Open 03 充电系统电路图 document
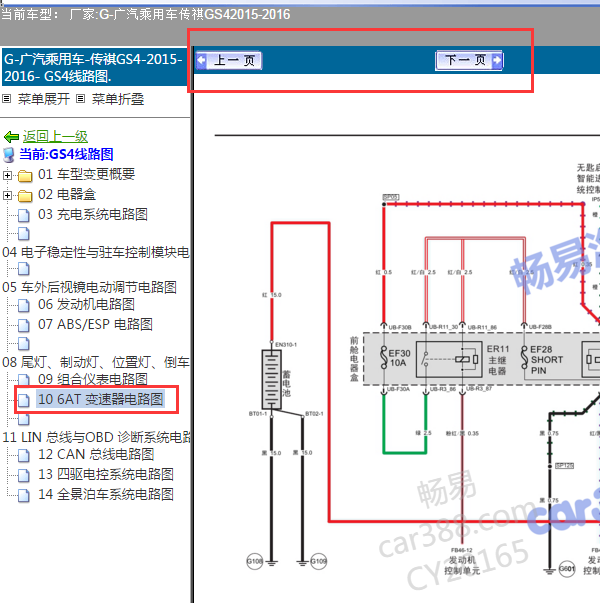The image size is (600, 603). [93, 214]
